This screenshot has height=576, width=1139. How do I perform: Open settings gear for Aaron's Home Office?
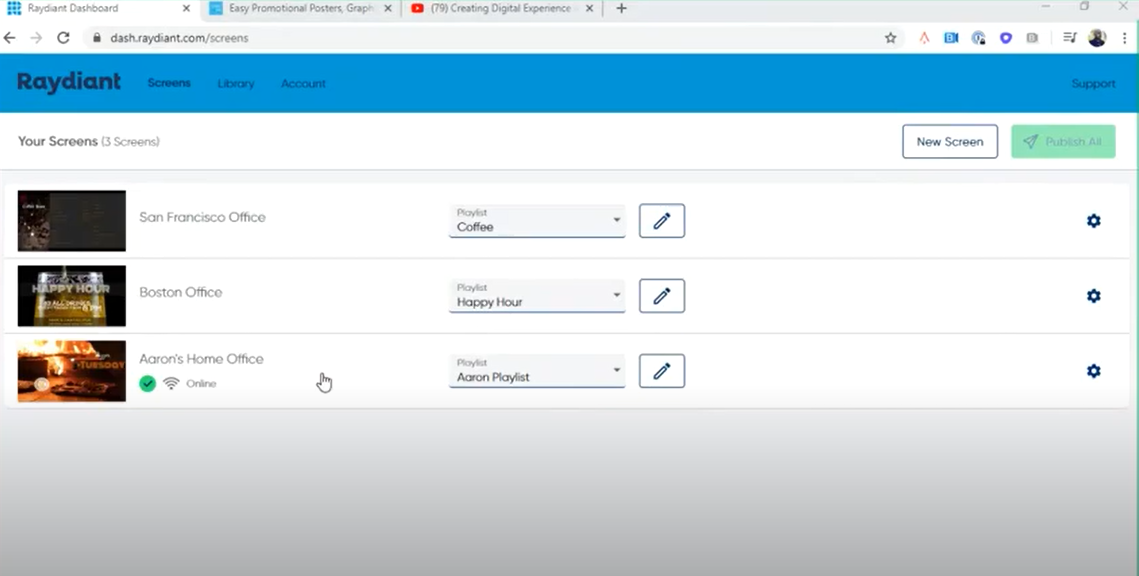(x=1094, y=371)
